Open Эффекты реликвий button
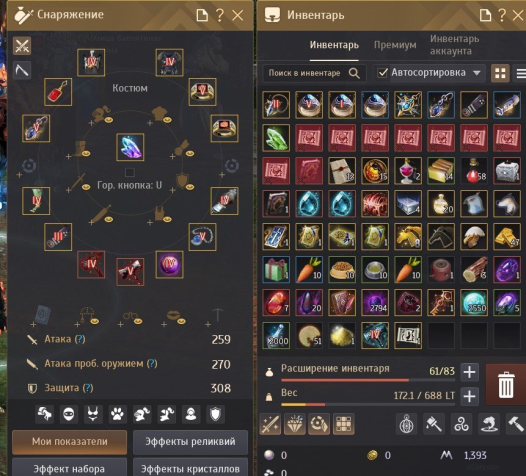Image resolution: width=526 pixels, height=476 pixels. [190, 441]
